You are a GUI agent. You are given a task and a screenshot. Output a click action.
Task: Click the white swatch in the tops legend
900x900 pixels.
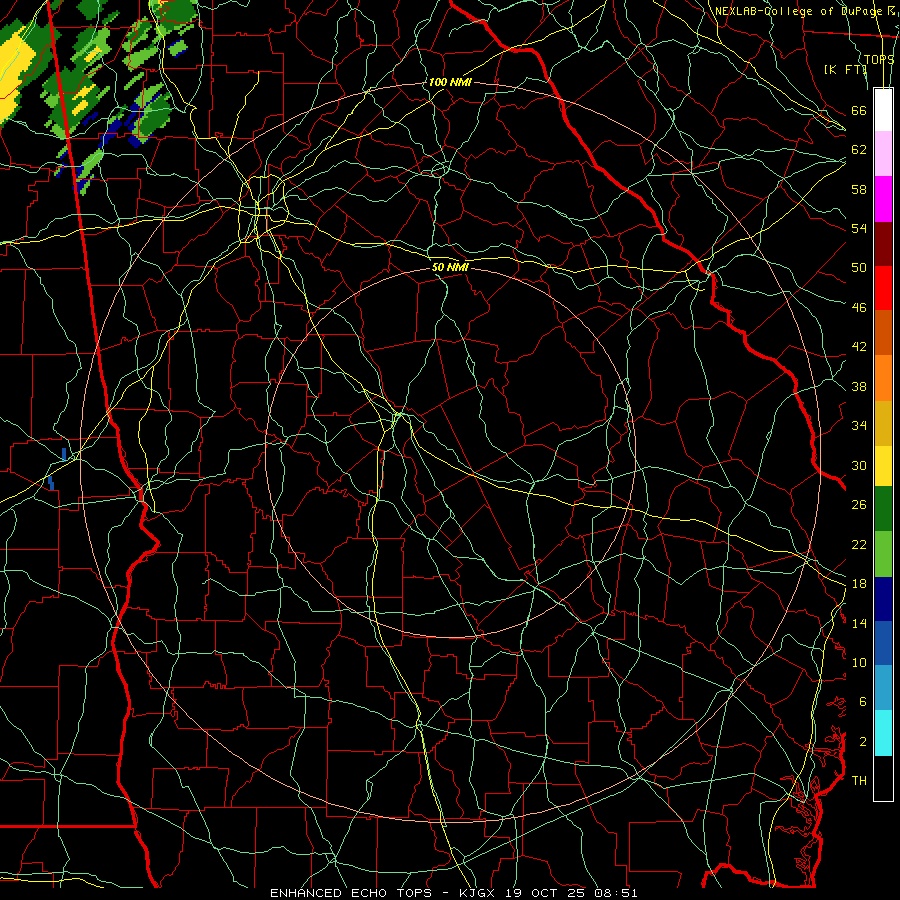[x=883, y=110]
